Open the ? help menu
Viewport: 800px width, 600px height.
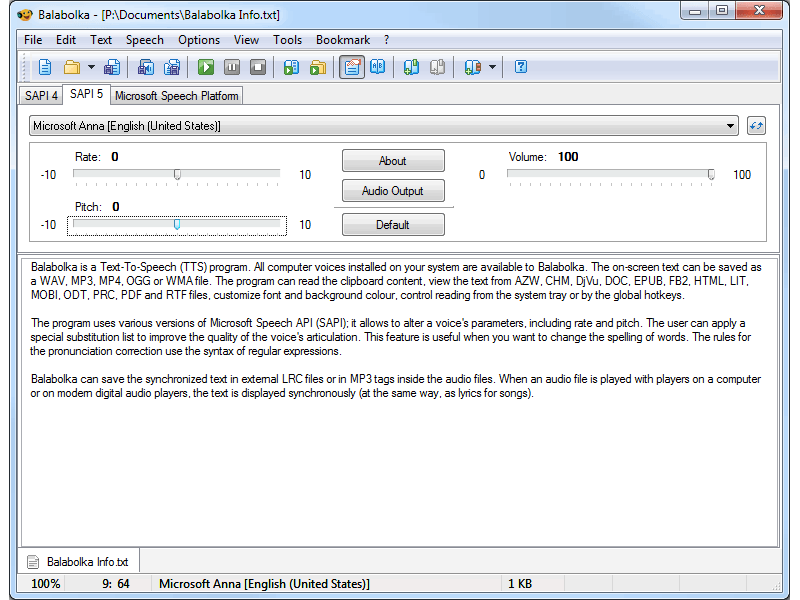tap(386, 40)
